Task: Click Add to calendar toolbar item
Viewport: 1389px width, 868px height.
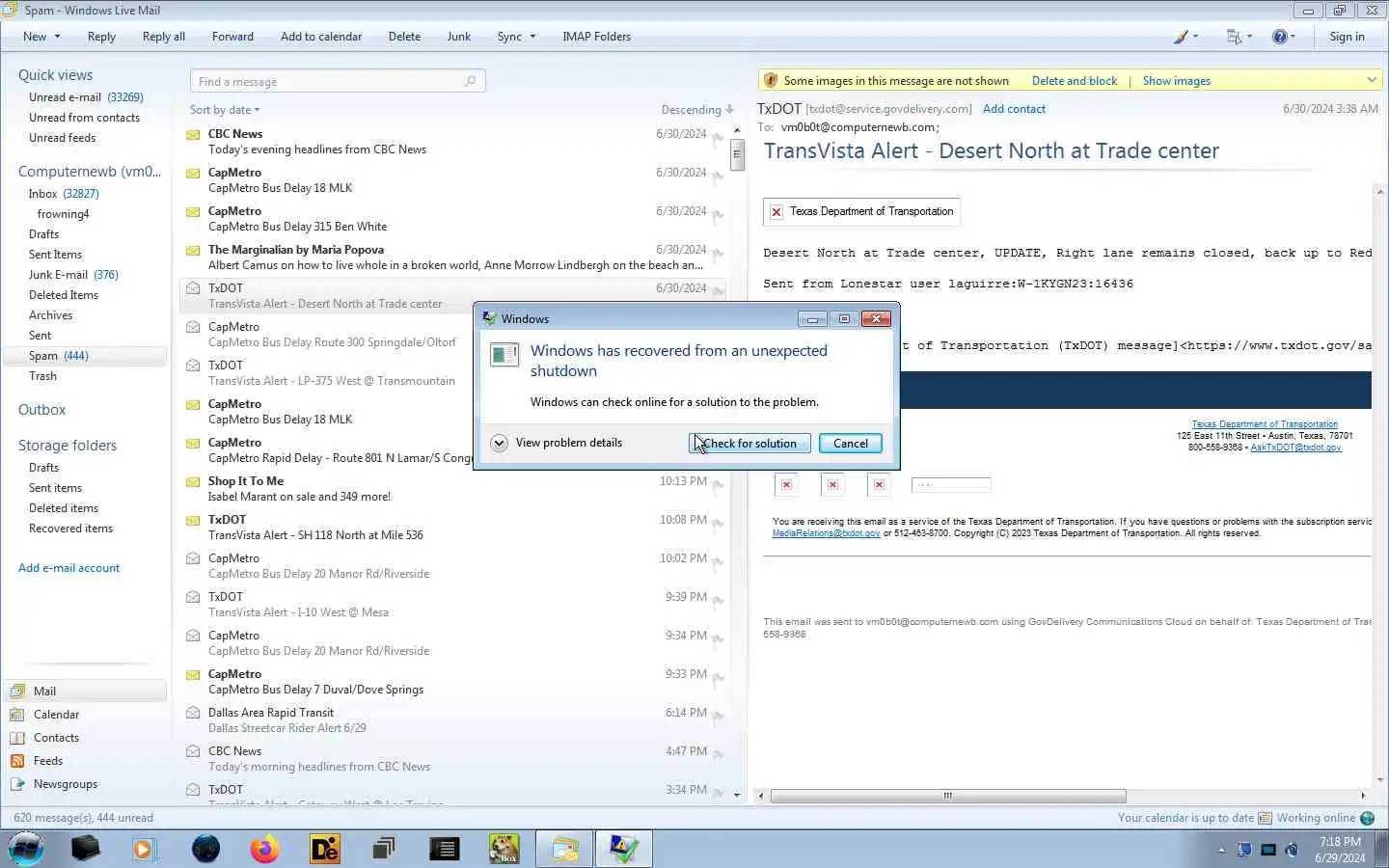Action: point(321,37)
